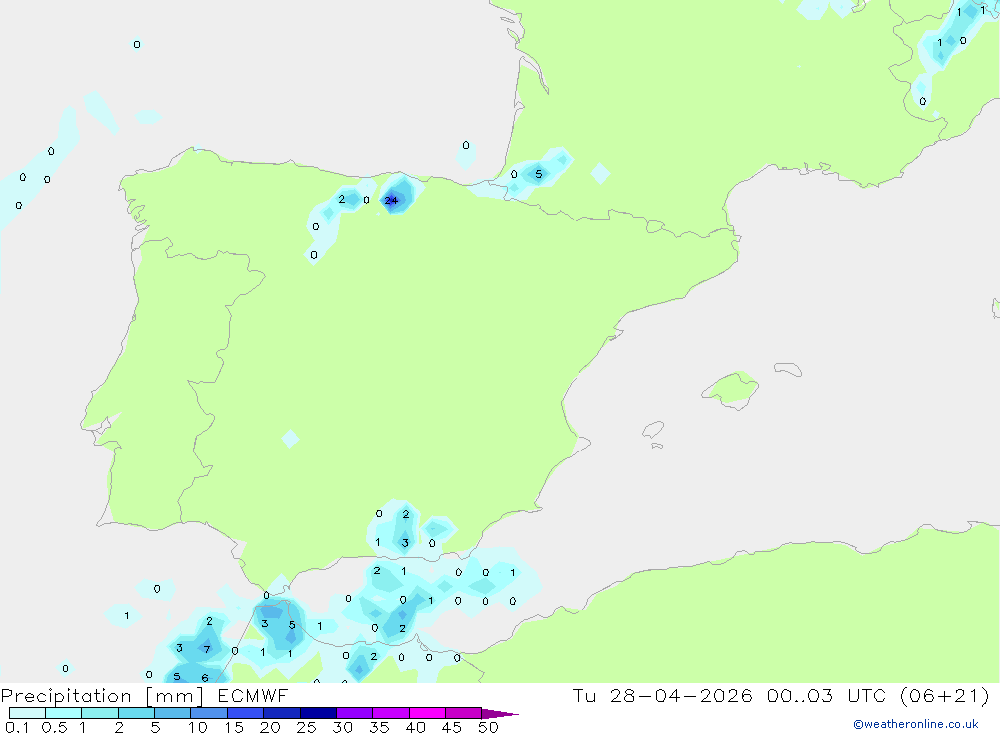This screenshot has width=1000, height=733.
Task: Click the legend label '20'
Action: click(x=270, y=727)
